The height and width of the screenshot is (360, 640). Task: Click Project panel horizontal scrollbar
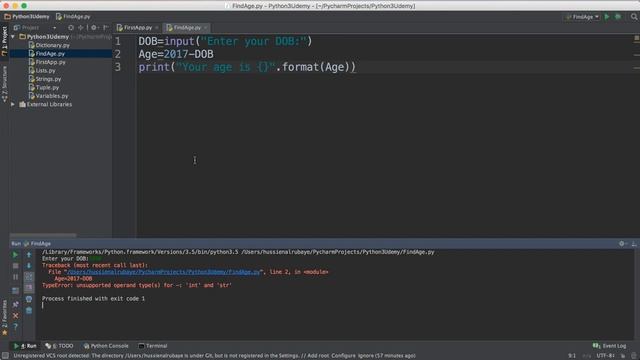[x=43, y=236]
